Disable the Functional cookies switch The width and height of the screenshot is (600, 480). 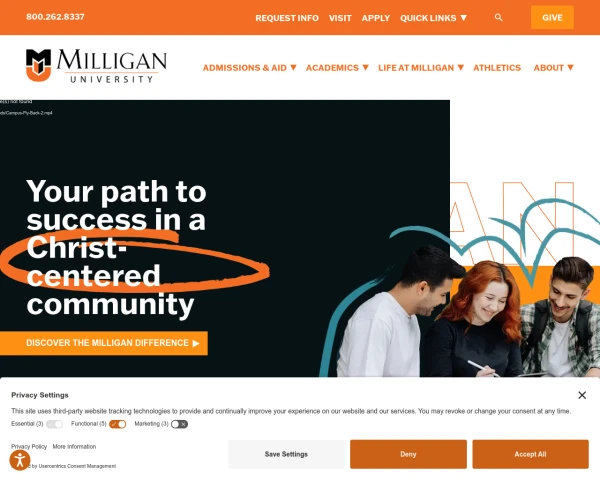point(117,424)
